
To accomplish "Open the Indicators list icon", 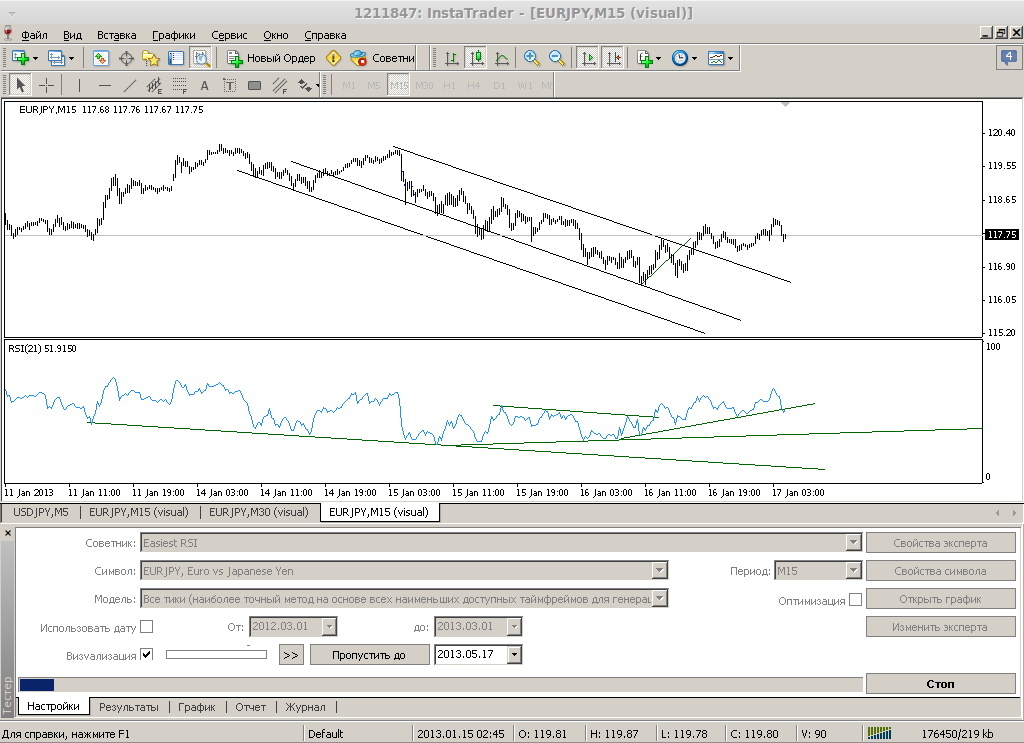I will 645,58.
